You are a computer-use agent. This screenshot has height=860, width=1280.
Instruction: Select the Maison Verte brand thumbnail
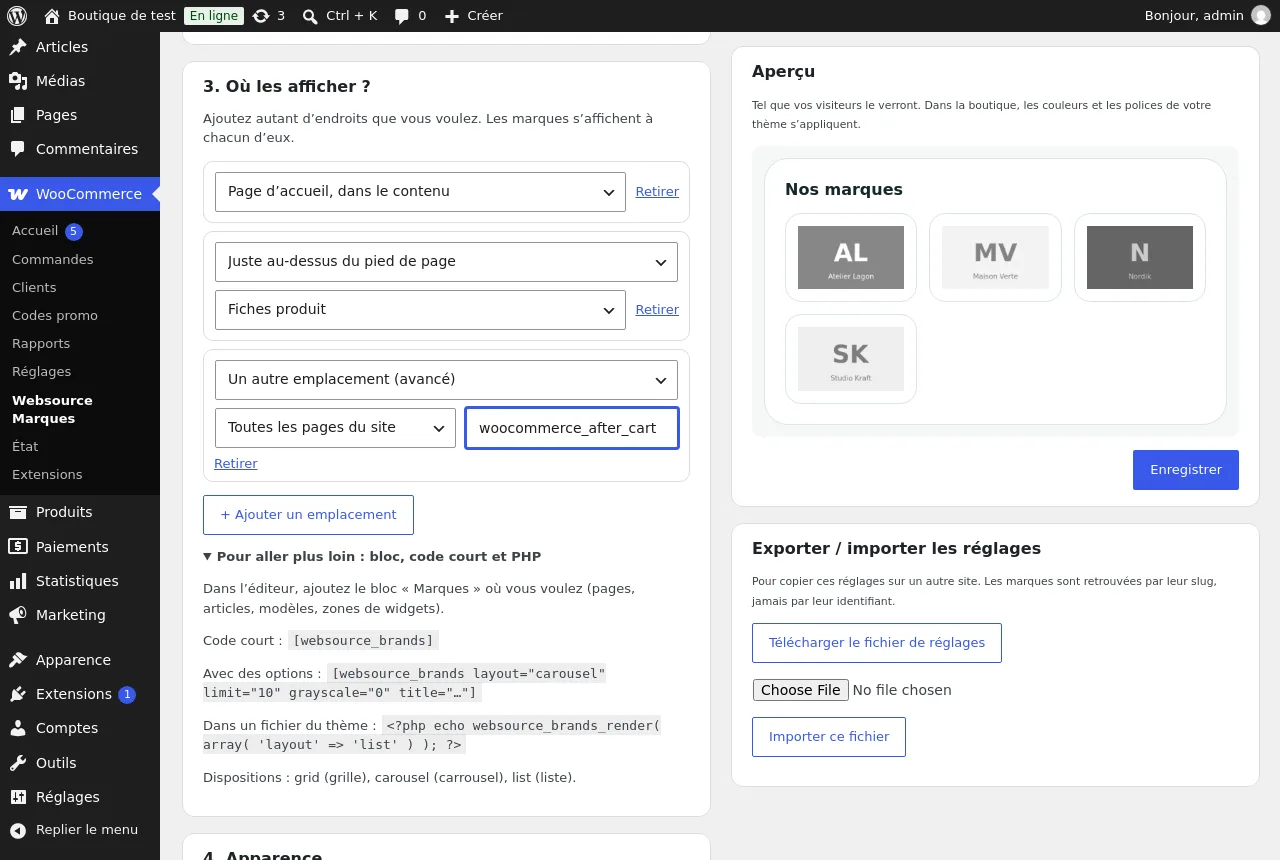tap(995, 258)
